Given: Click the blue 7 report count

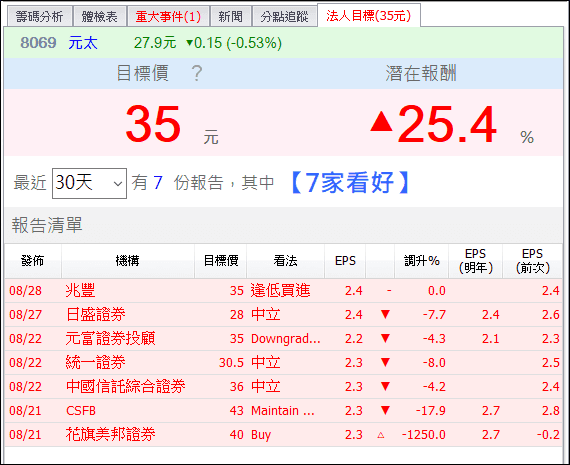Looking at the screenshot, I should point(157,183).
